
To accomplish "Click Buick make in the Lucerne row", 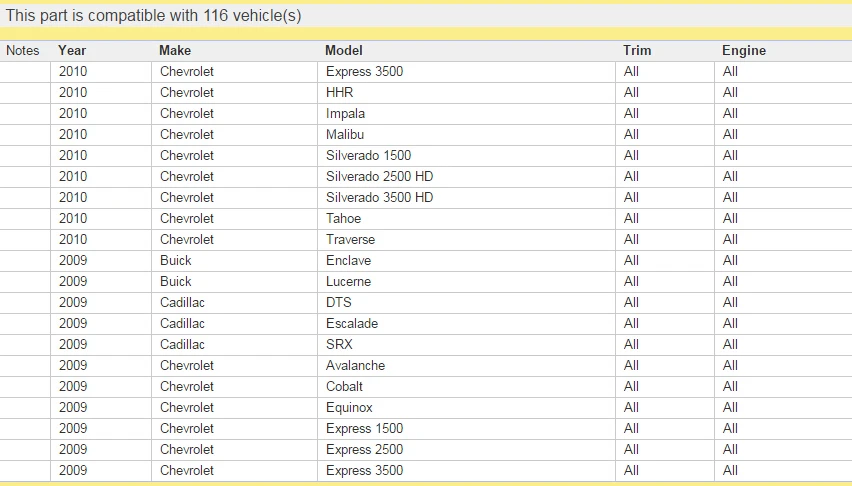I will (x=176, y=282).
